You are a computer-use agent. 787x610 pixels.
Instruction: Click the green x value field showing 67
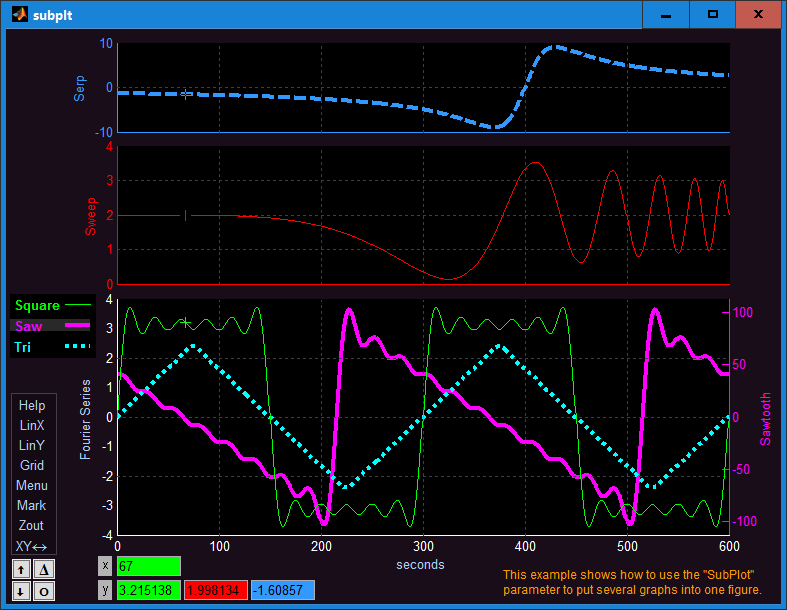point(149,566)
